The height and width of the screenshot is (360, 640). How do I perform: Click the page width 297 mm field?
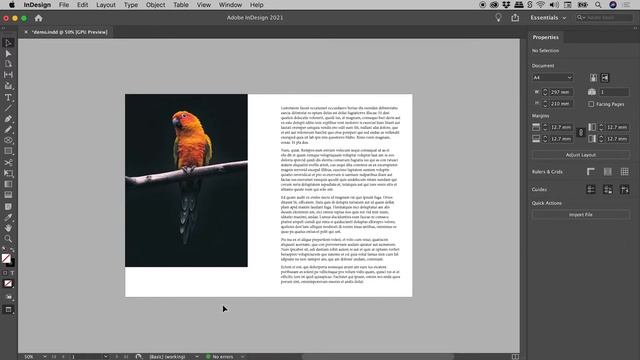pyautogui.click(x=561, y=92)
